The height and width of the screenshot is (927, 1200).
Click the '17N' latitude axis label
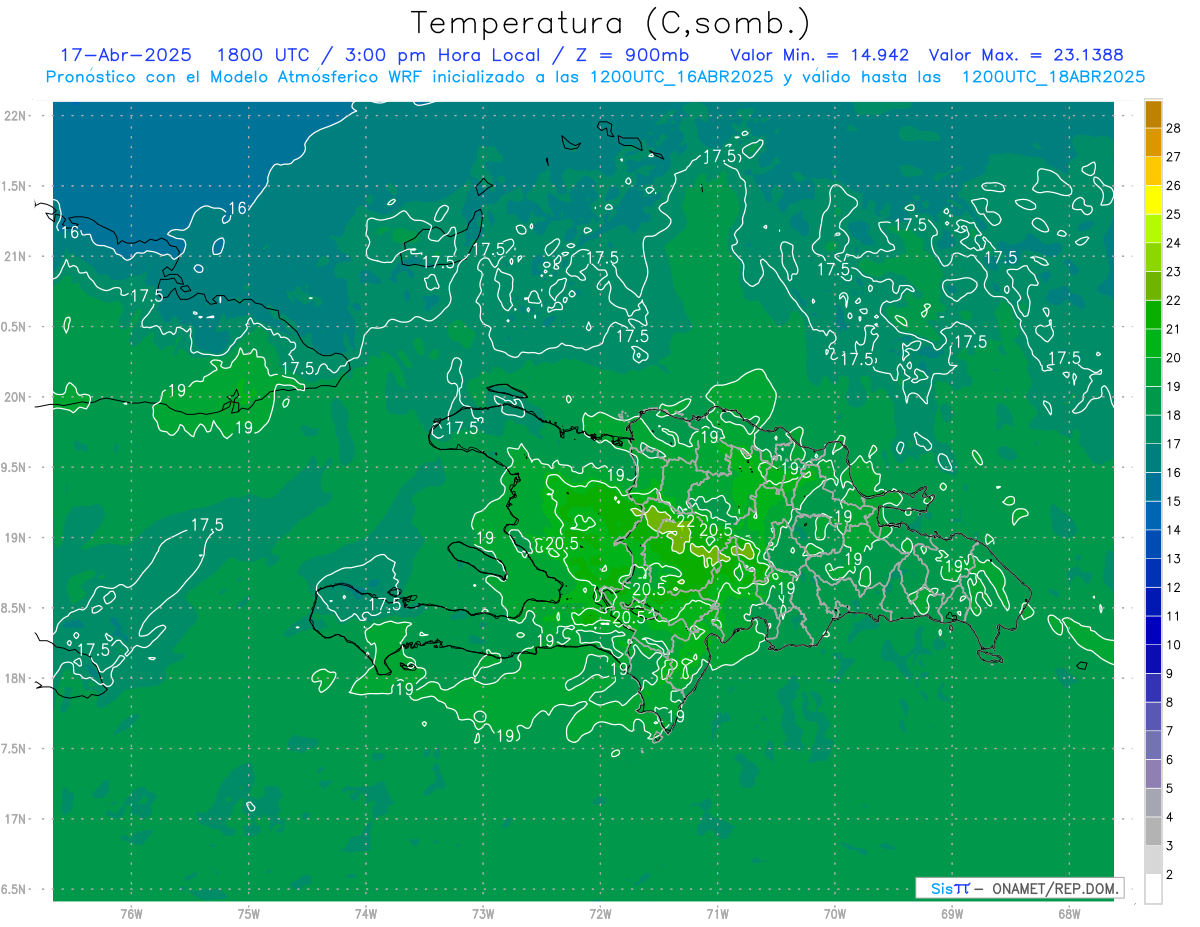point(14,819)
